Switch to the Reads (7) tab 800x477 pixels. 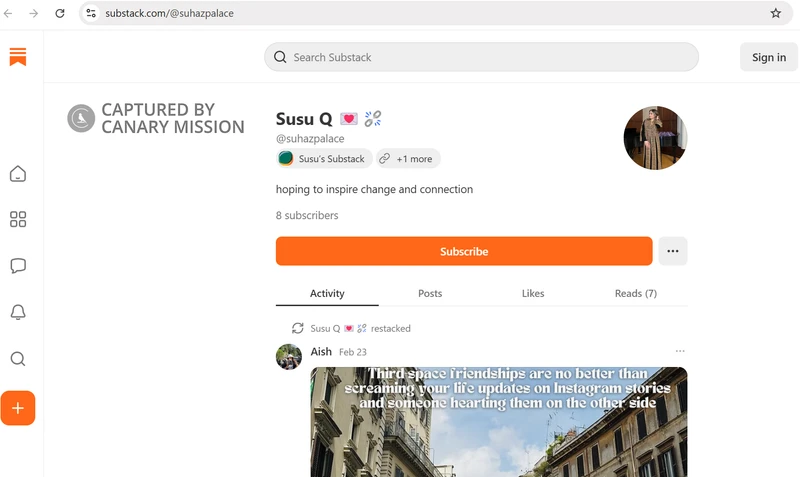pyautogui.click(x=636, y=293)
